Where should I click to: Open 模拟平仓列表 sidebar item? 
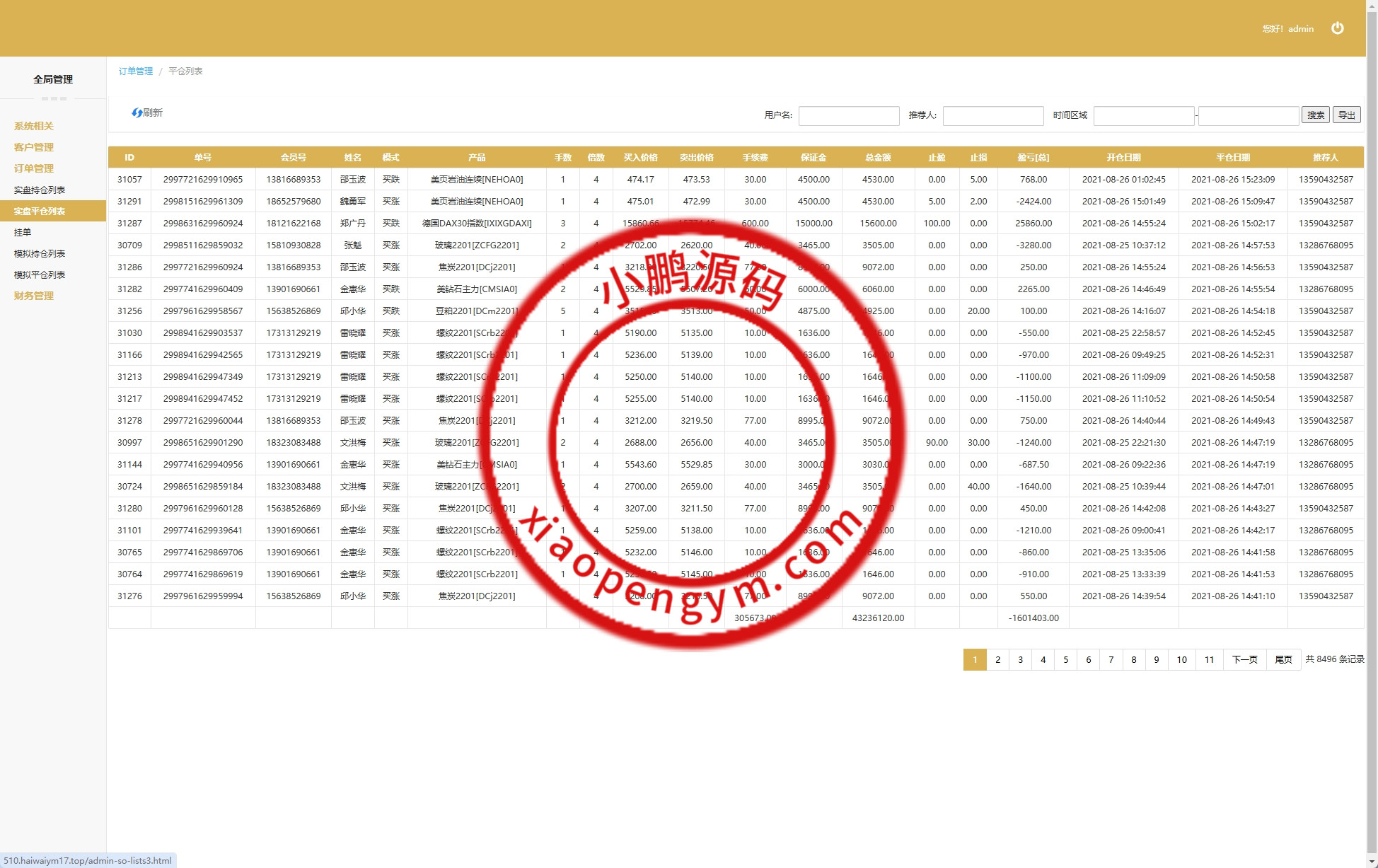(40, 274)
